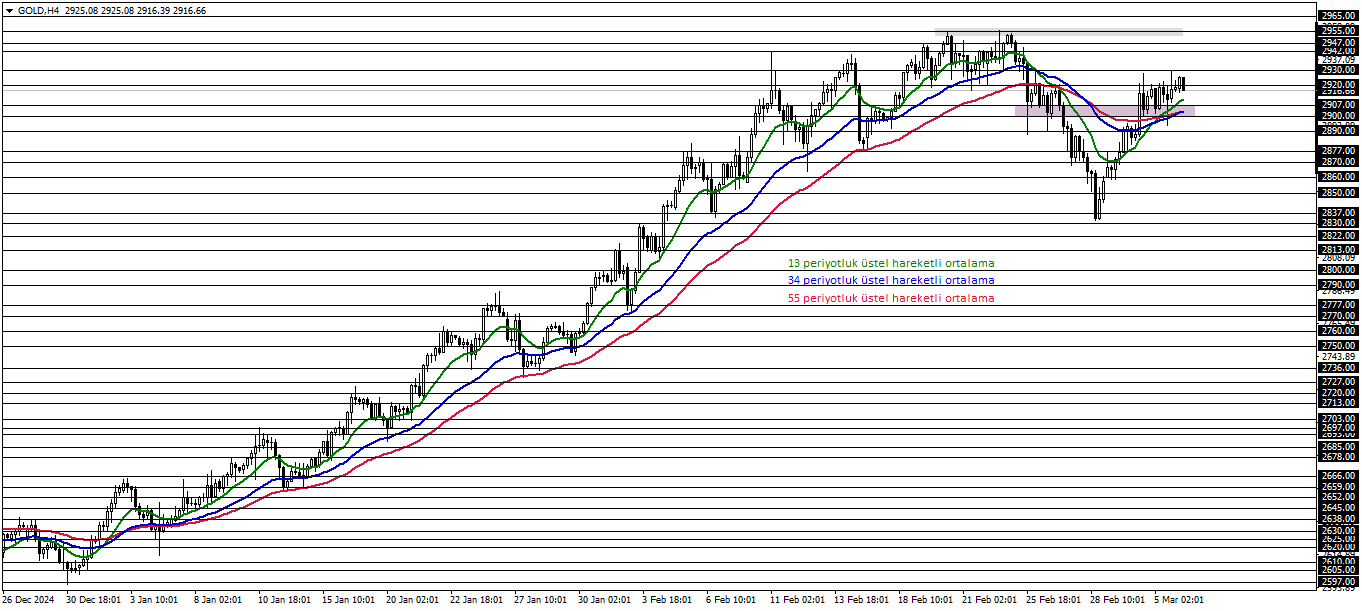Viewport: 1362px width, 611px height.
Task: Click the GOLD,H4 chart title
Action: point(38,10)
